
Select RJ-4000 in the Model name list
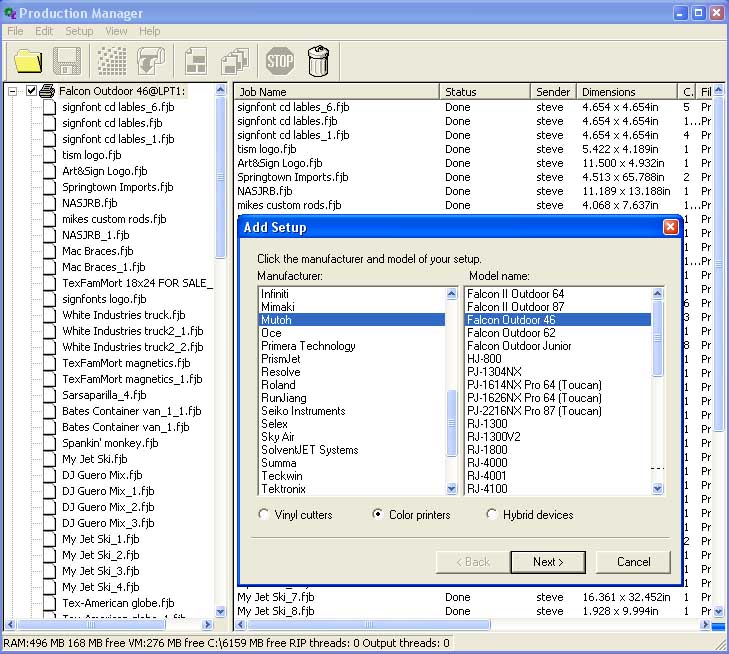click(557, 462)
